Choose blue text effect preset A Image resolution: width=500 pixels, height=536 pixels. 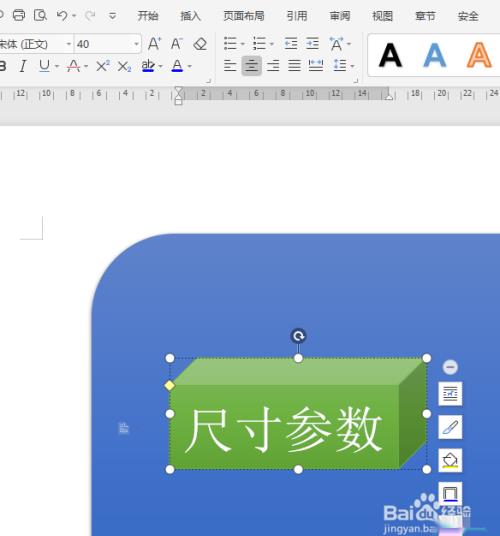[x=434, y=55]
